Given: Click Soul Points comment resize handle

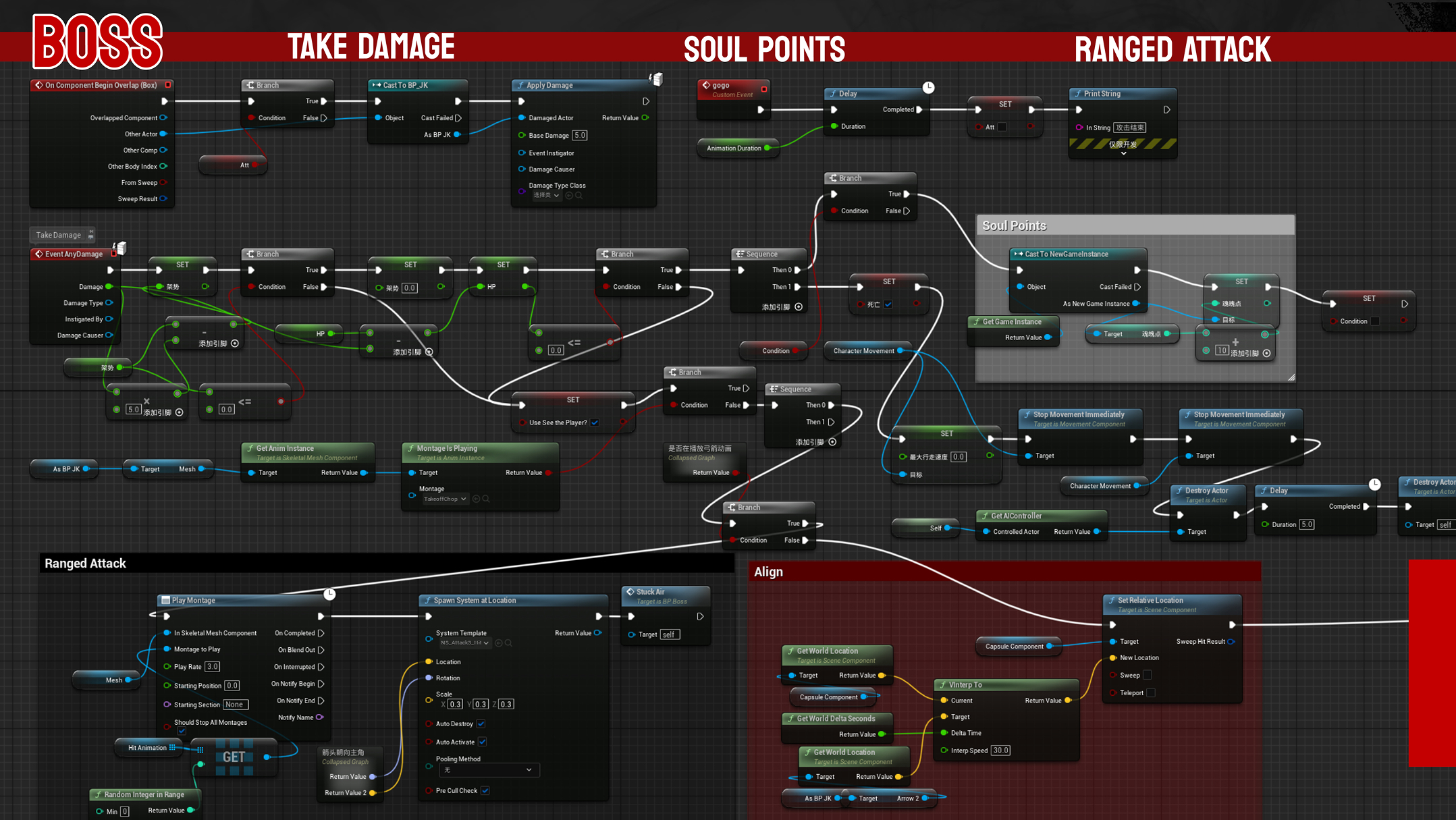Looking at the screenshot, I should point(1291,377).
